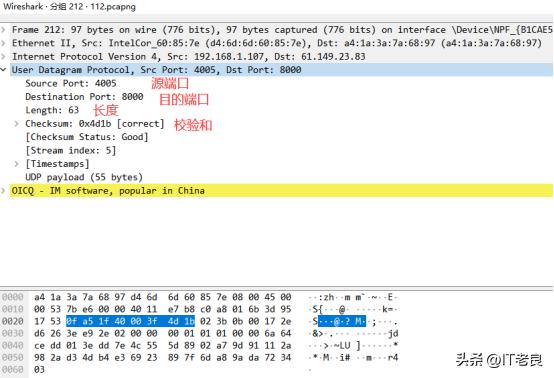This screenshot has height=378, width=554.
Task: Expand the Frame 212 row
Action: [x=3, y=30]
